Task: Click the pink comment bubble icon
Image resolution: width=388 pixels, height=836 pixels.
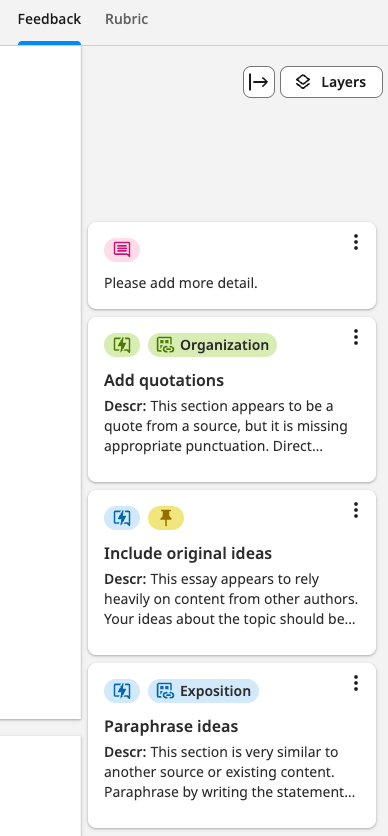Action: pos(122,250)
